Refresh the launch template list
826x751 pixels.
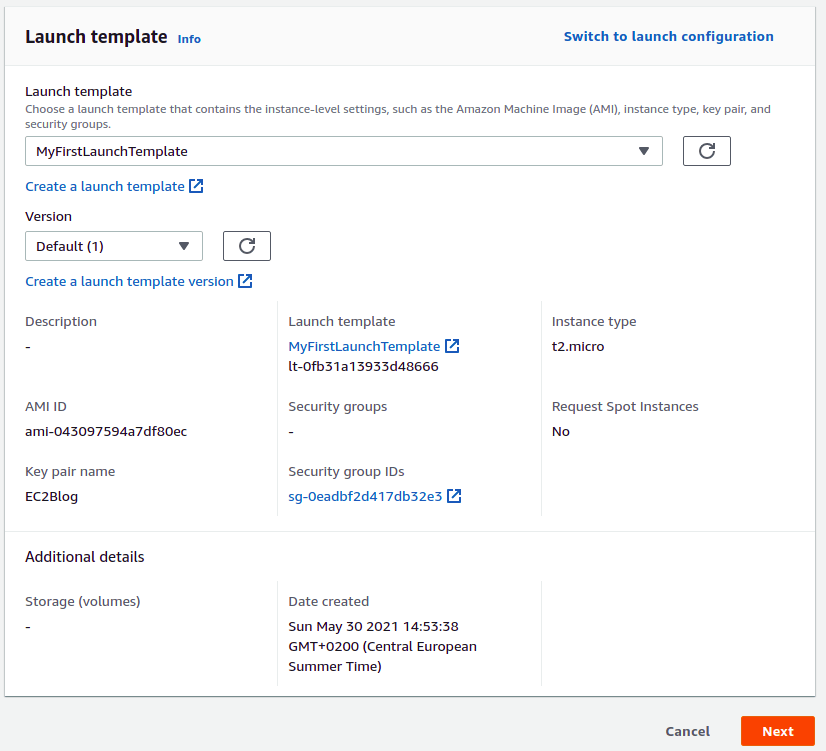(x=706, y=151)
